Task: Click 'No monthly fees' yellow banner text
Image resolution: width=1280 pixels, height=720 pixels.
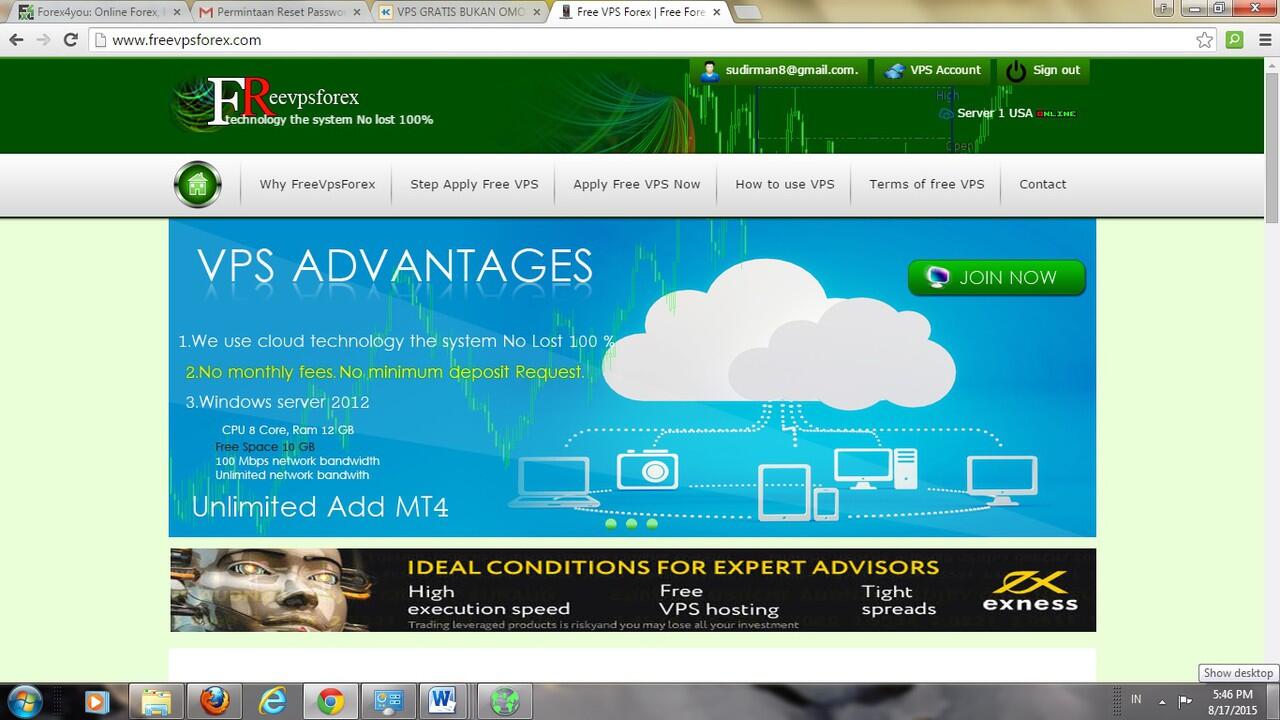Action: (x=385, y=372)
